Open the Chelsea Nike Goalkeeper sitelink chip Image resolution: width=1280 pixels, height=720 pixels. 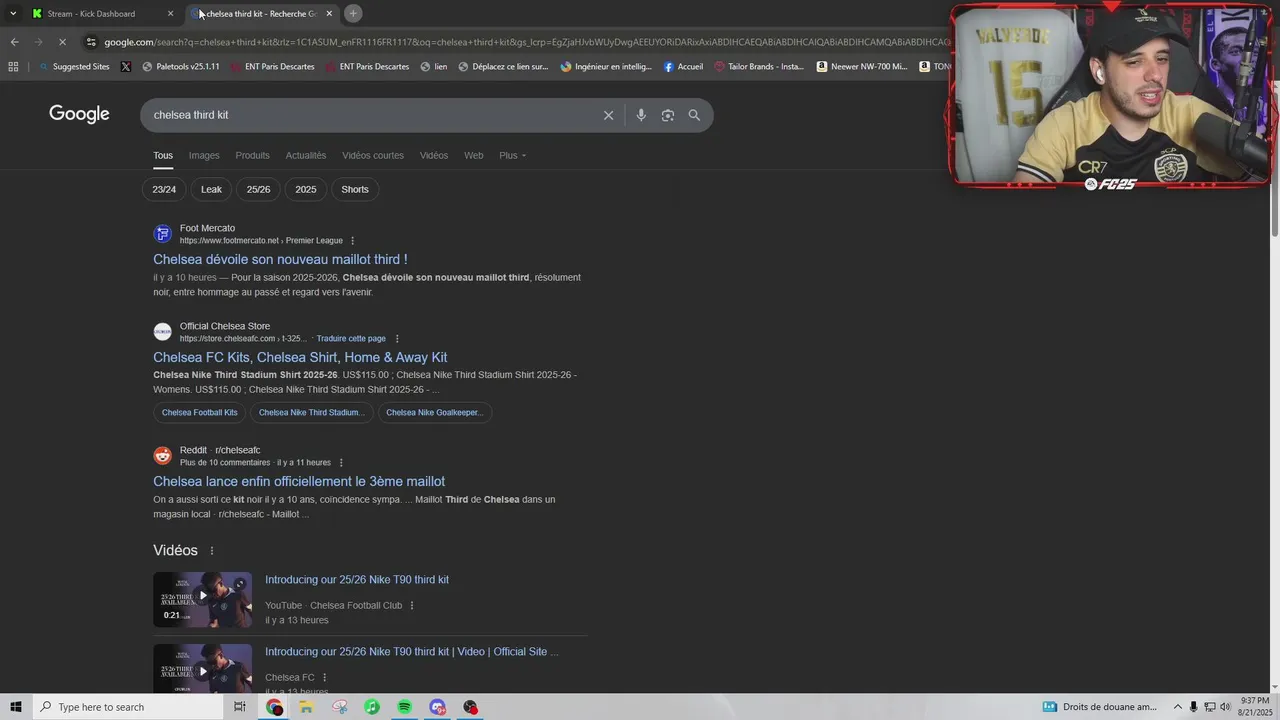pos(434,412)
